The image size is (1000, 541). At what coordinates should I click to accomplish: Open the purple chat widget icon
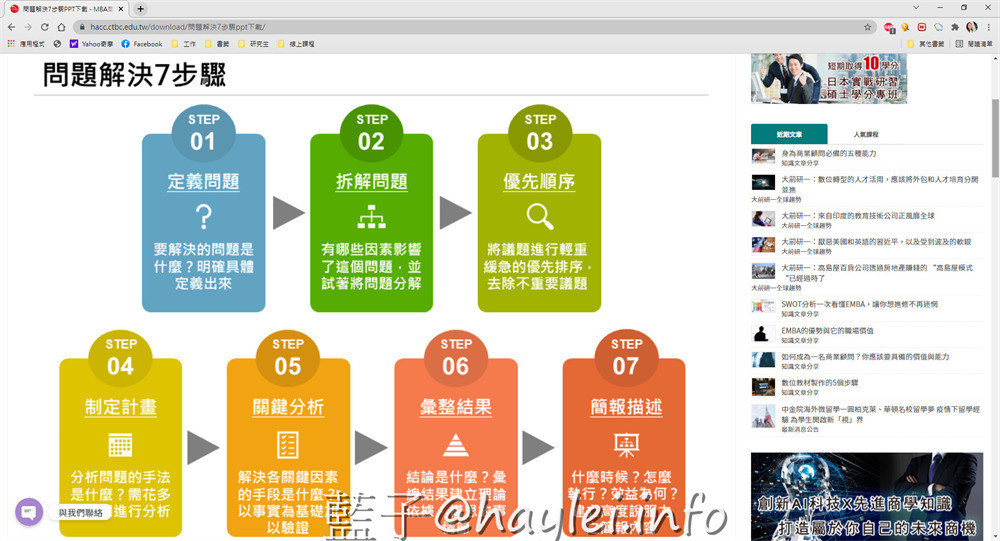tap(29, 512)
